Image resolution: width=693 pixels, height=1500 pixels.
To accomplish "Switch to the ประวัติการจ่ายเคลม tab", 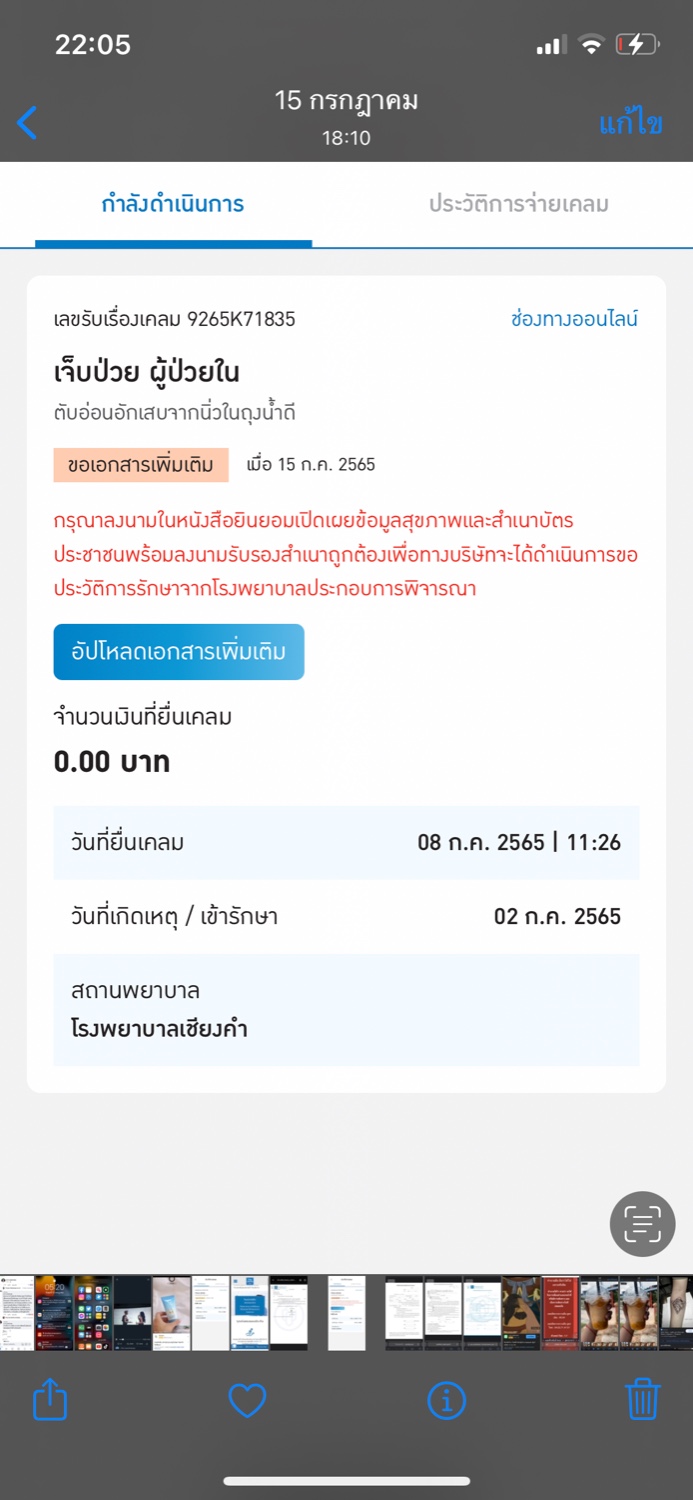I will point(519,204).
